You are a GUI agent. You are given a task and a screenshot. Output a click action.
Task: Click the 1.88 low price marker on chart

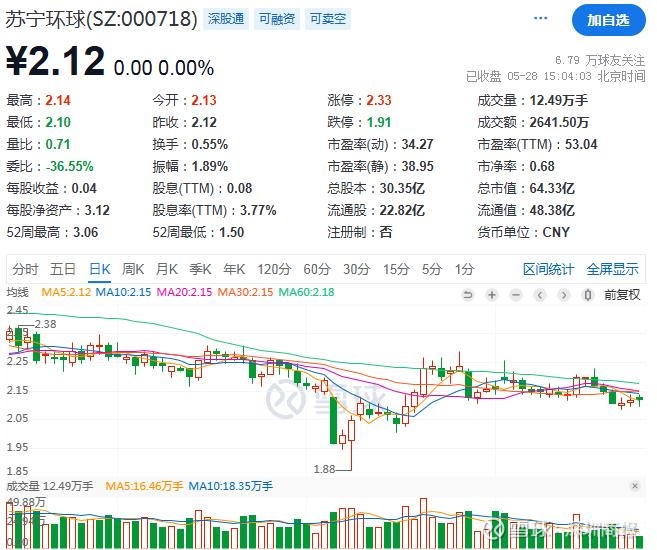pyautogui.click(x=324, y=469)
